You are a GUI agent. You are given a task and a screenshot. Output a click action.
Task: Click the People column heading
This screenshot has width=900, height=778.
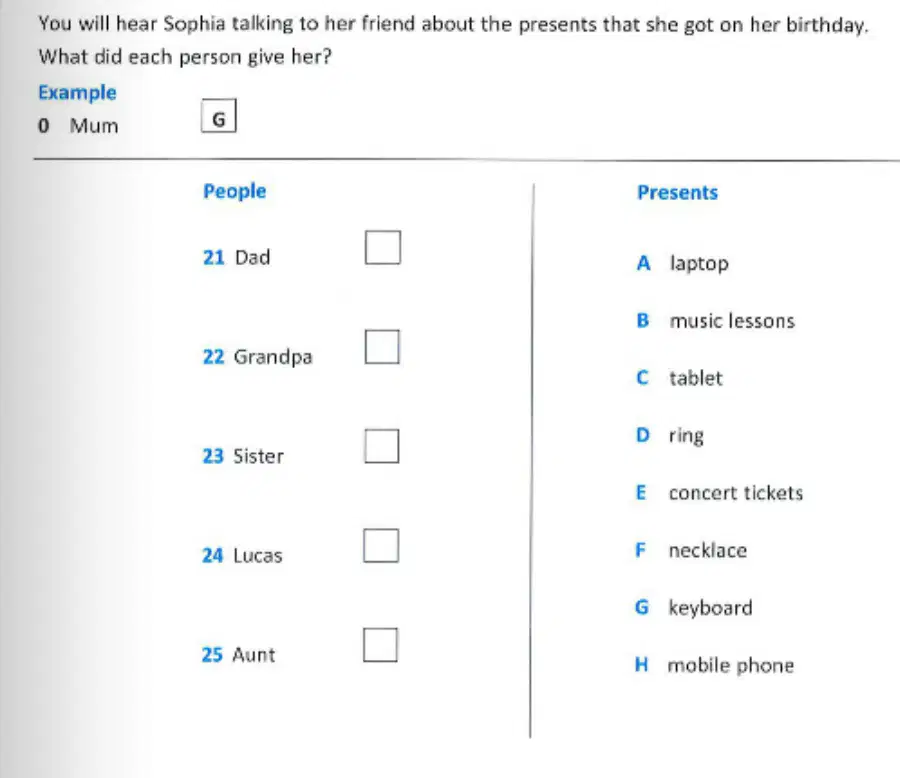click(235, 191)
